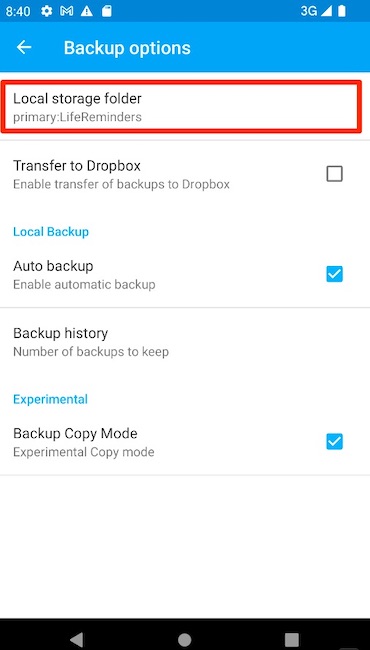Tap the SD card status icon
This screenshot has width=370, height=650.
click(x=106, y=11)
